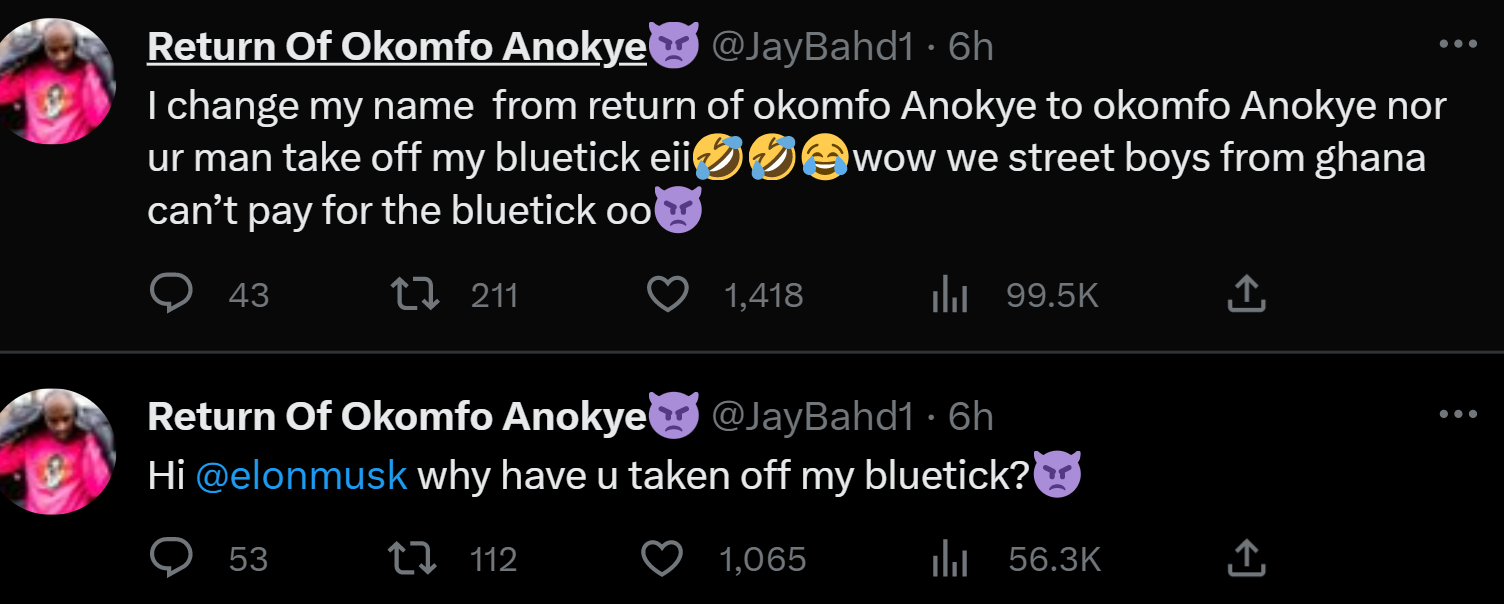View analytics for the first tweet
Viewport: 1504px width, 604px height.
click(x=948, y=293)
